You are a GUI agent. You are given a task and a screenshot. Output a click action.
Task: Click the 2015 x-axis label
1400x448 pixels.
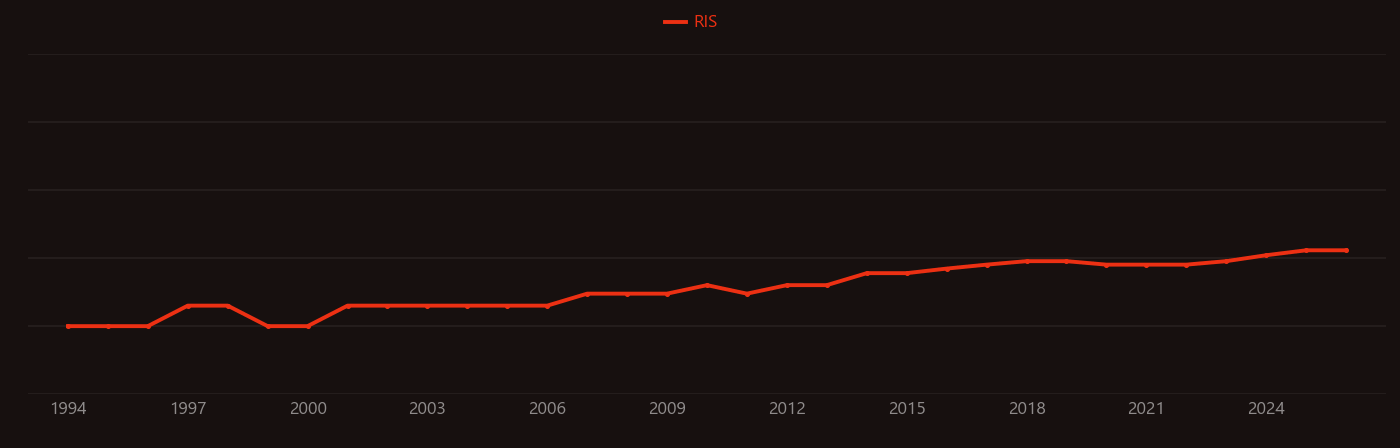click(907, 409)
